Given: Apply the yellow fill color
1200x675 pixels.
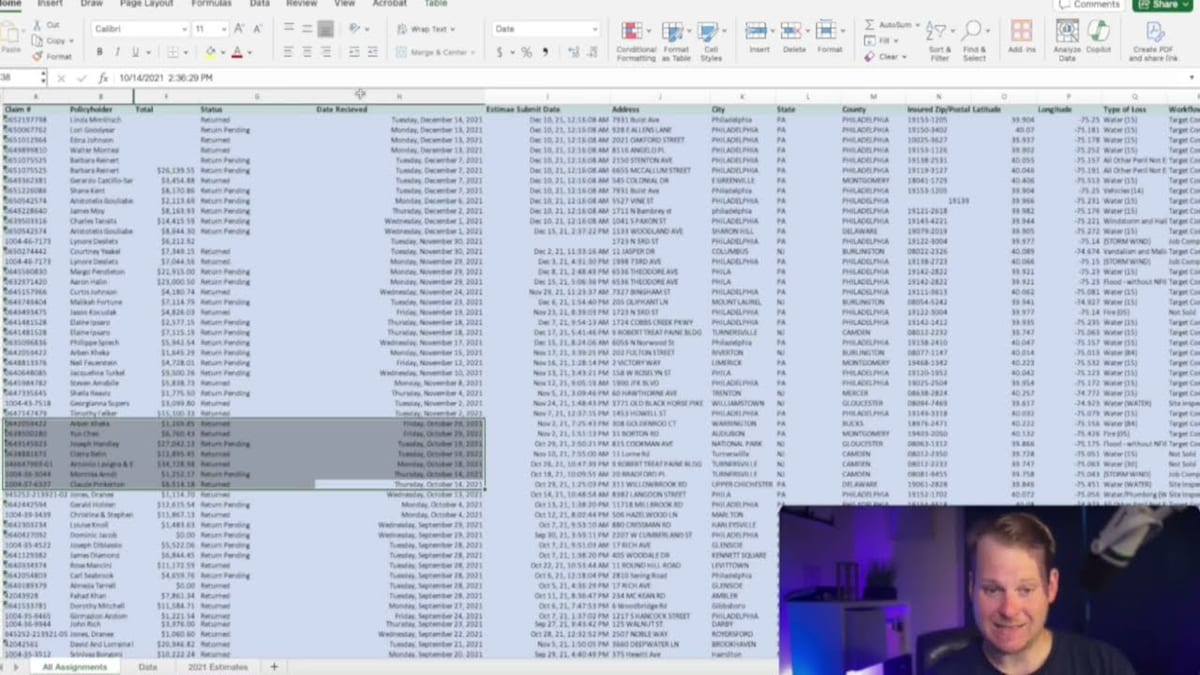Looking at the screenshot, I should 210,52.
